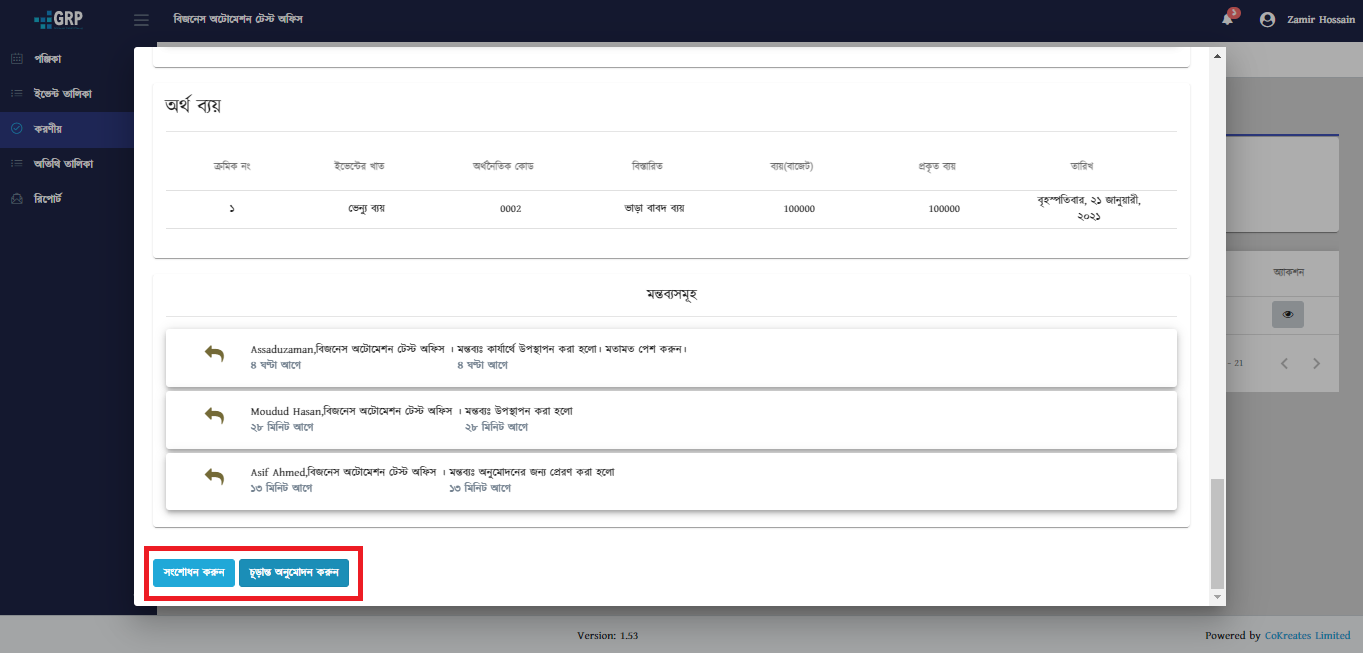Click the check-circle icon beside করণীয়
The width and height of the screenshot is (1363, 653).
[x=16, y=128]
